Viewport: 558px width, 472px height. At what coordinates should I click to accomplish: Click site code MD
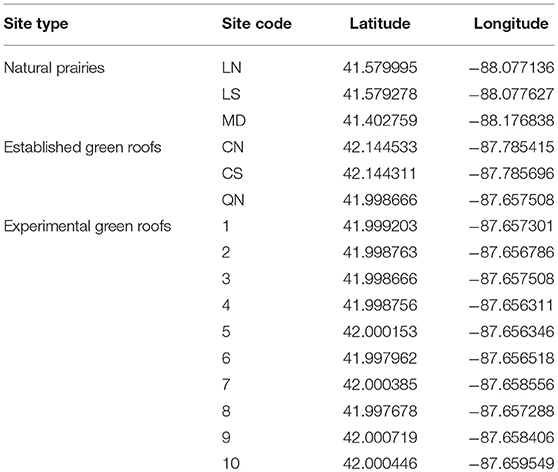[x=234, y=120]
